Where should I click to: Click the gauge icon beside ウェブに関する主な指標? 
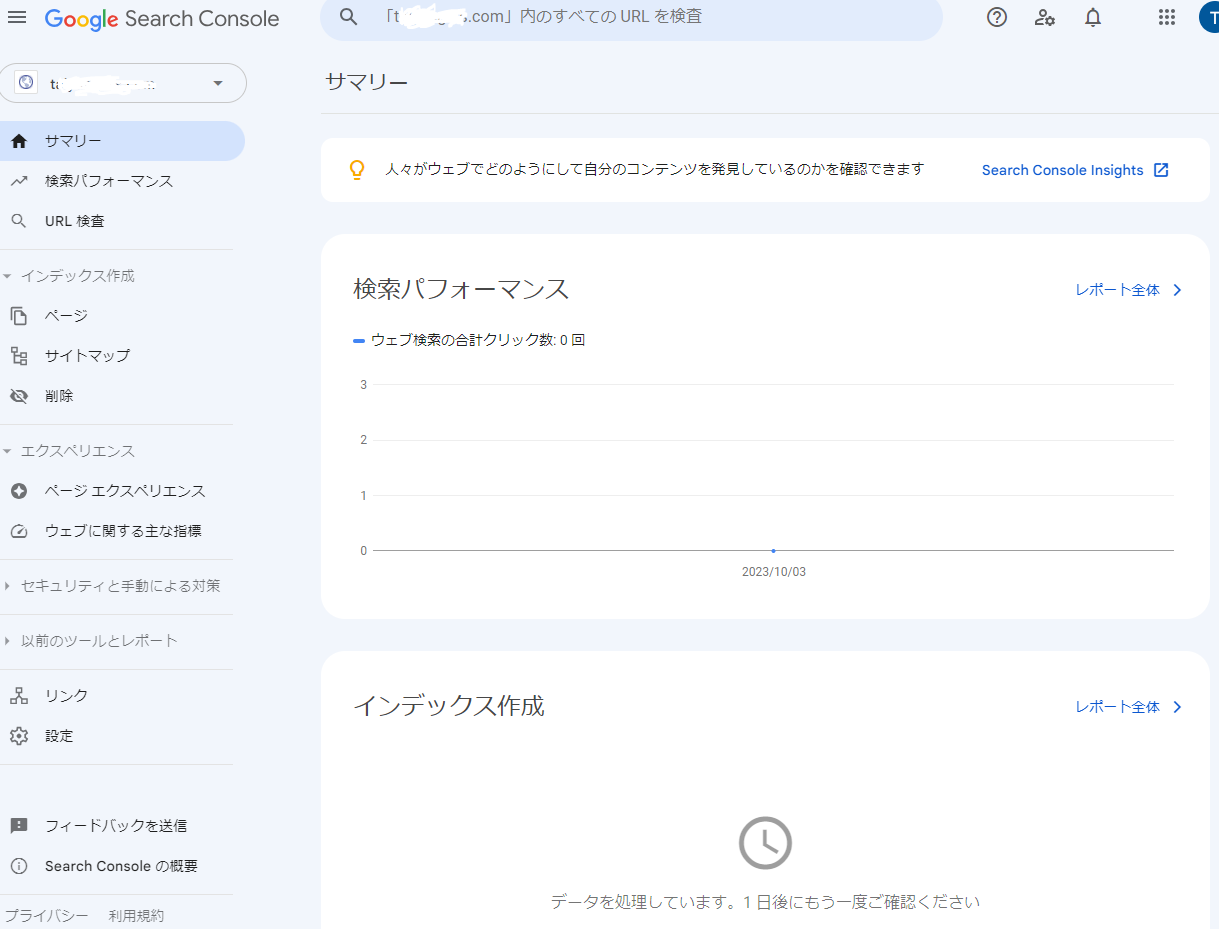[19, 531]
